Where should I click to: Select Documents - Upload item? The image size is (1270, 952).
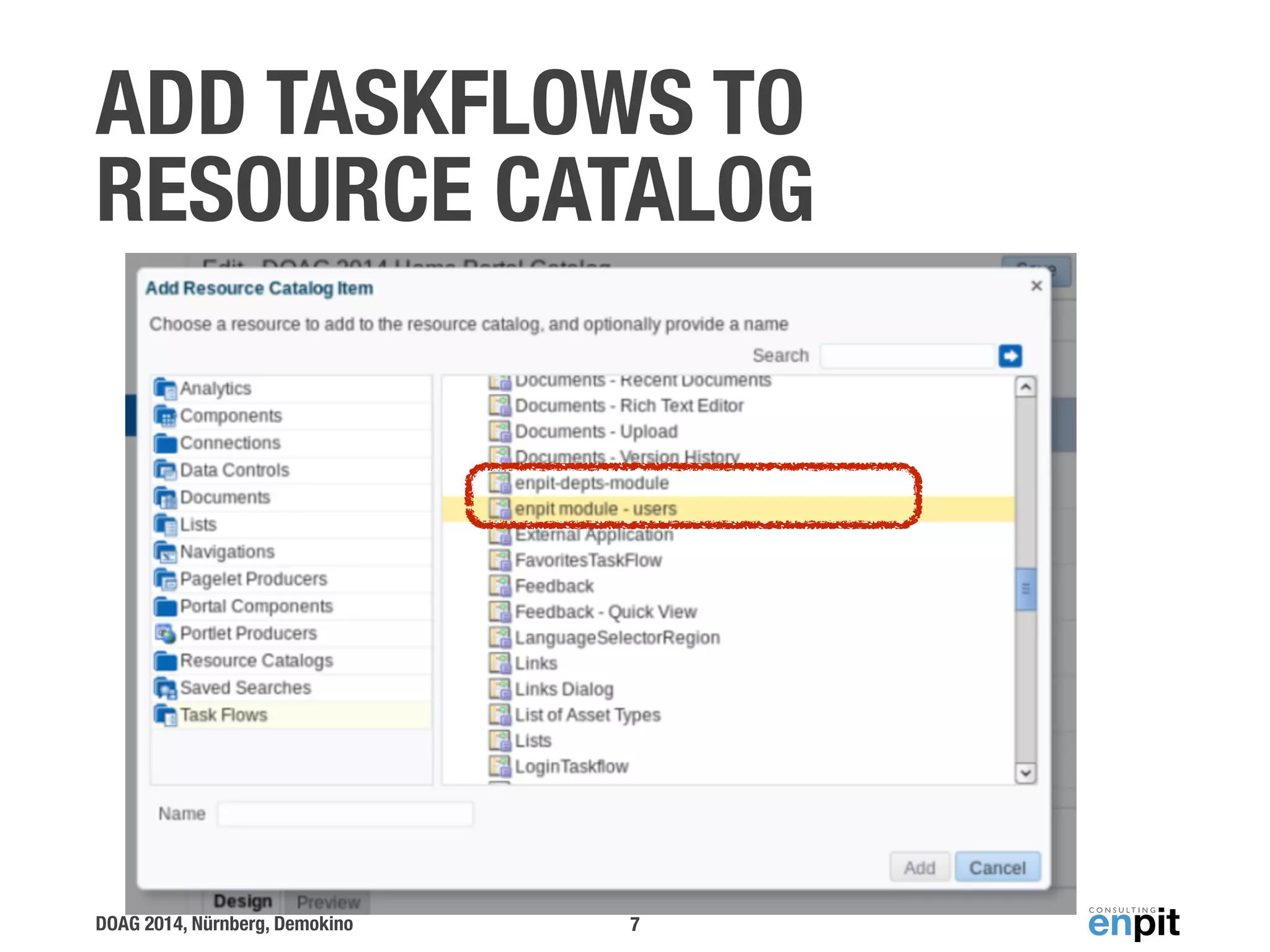click(596, 431)
